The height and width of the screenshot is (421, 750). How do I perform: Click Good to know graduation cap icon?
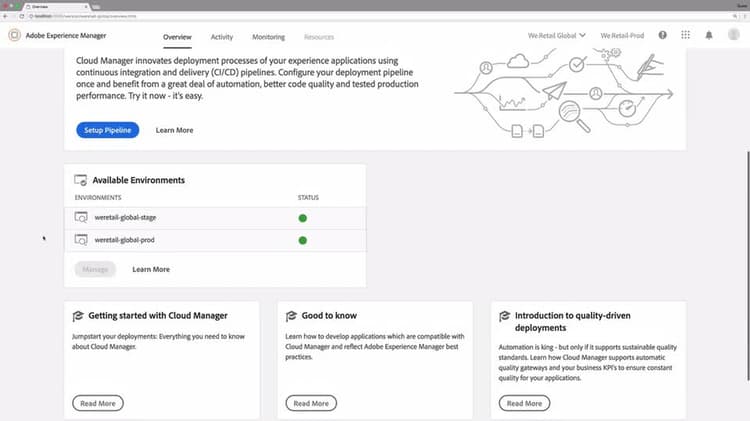coord(291,316)
